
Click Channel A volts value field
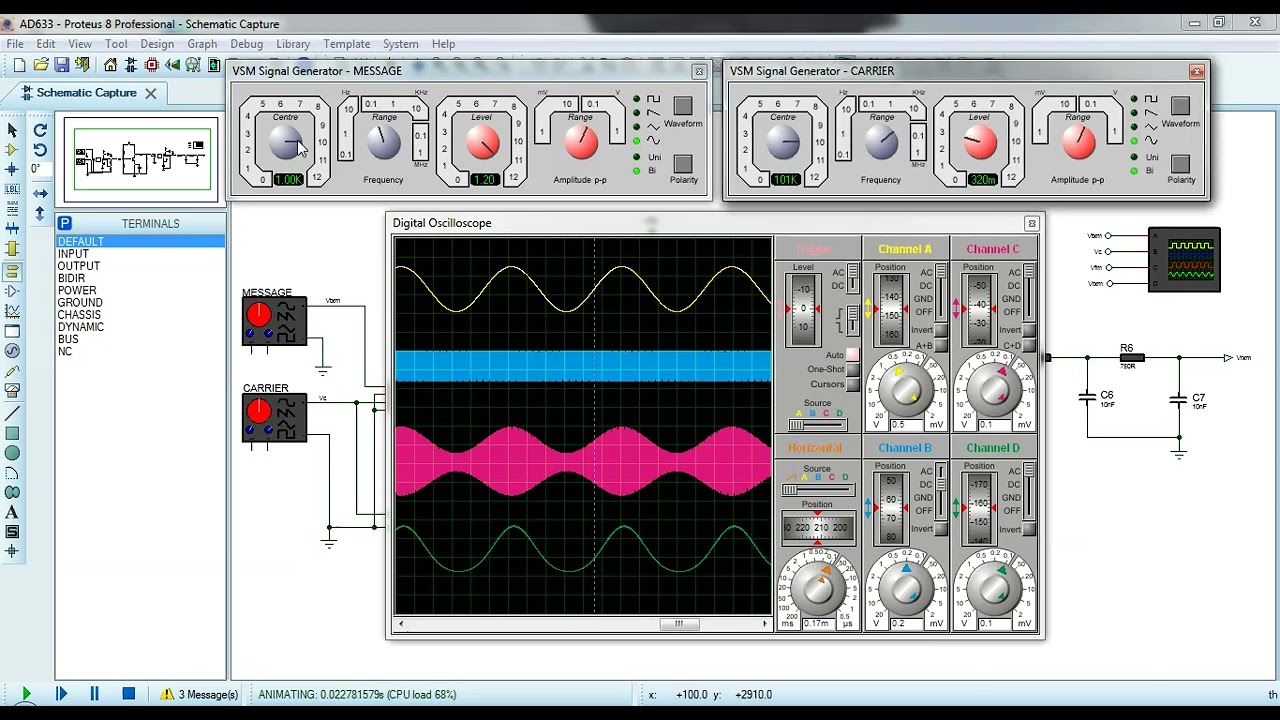point(905,425)
